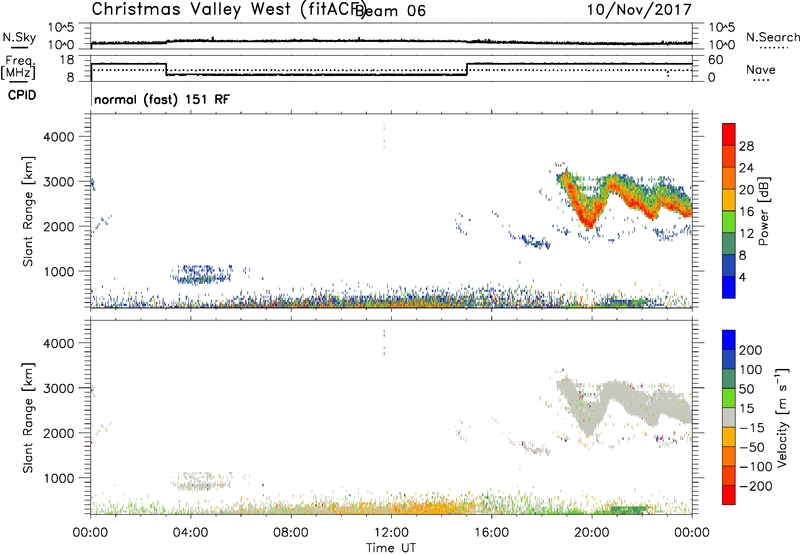Image resolution: width=800 pixels, height=554 pixels.
Task: Click the "-15" label on velocity colorbar
Action: pyautogui.click(x=752, y=428)
